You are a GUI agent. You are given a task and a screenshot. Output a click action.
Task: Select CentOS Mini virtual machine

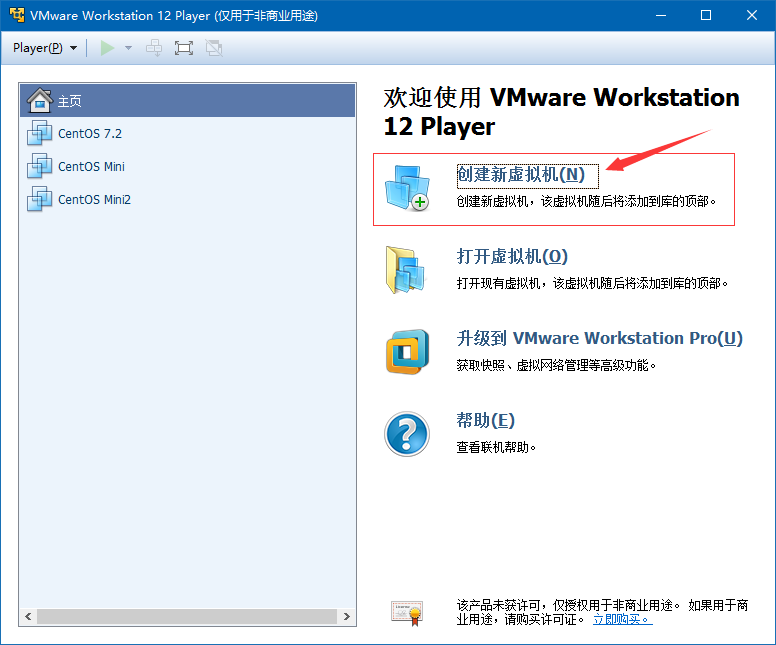click(x=188, y=166)
